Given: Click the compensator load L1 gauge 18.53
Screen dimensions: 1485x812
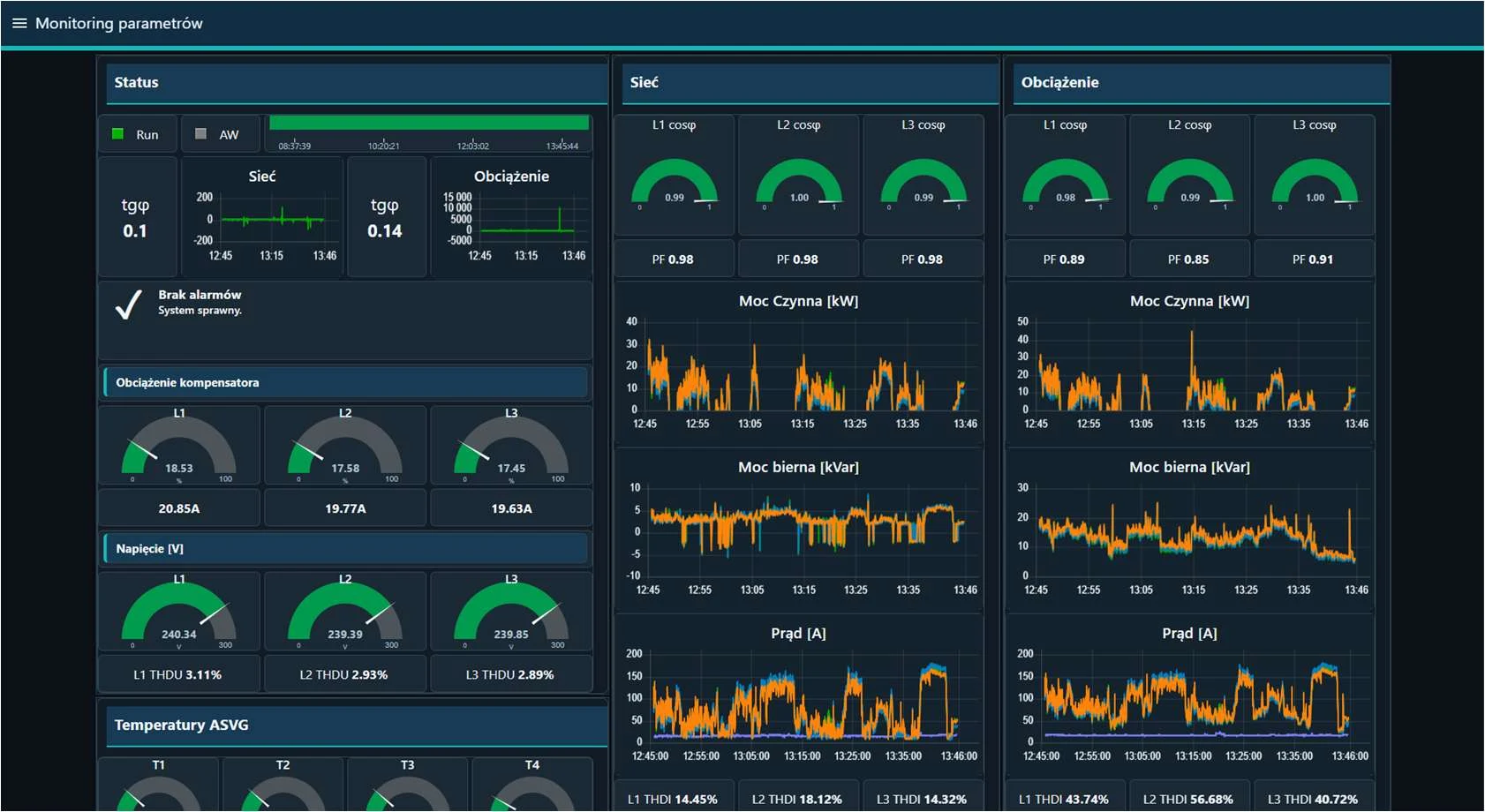Looking at the screenshot, I should tap(179, 447).
